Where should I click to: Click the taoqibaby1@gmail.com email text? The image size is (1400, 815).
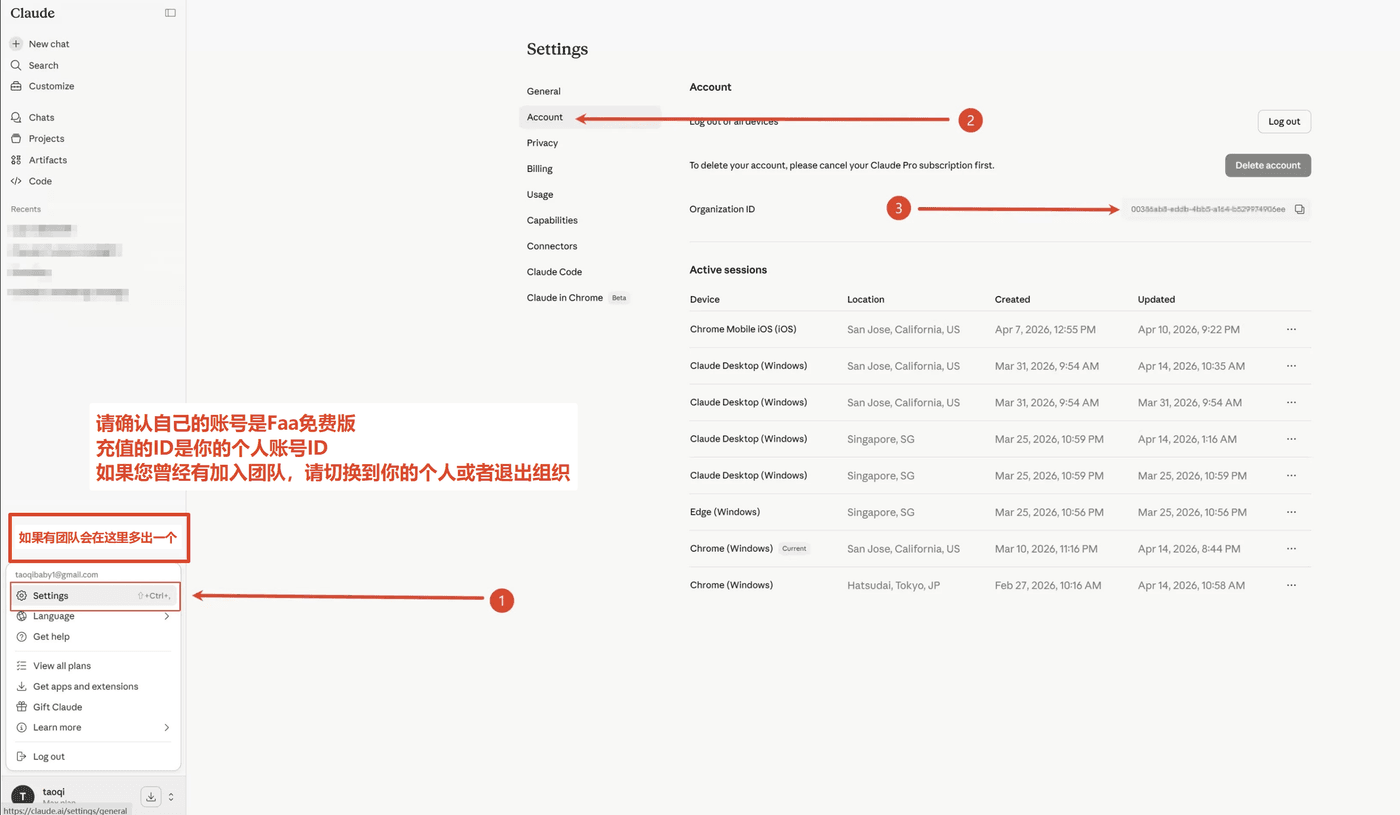[x=57, y=575]
